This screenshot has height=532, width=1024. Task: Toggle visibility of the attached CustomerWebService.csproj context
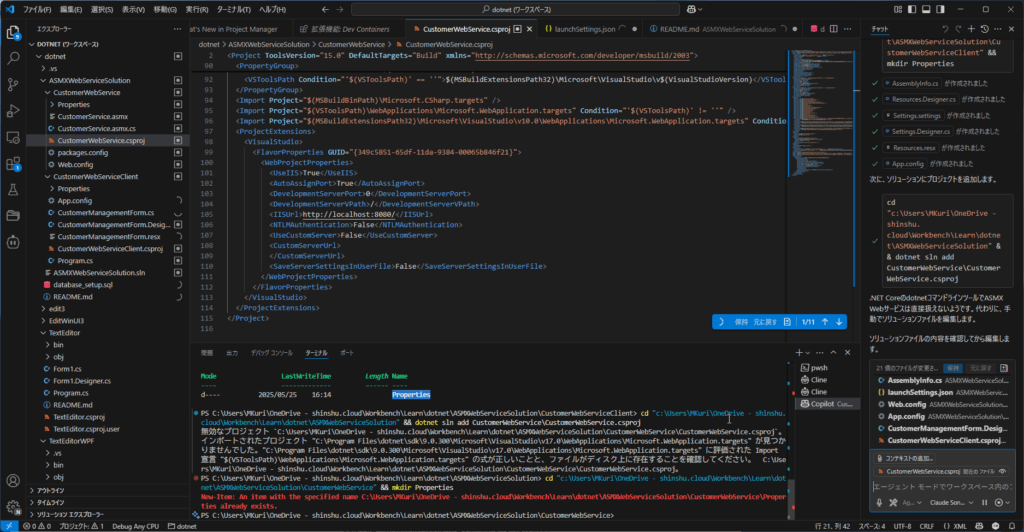click(x=1002, y=471)
